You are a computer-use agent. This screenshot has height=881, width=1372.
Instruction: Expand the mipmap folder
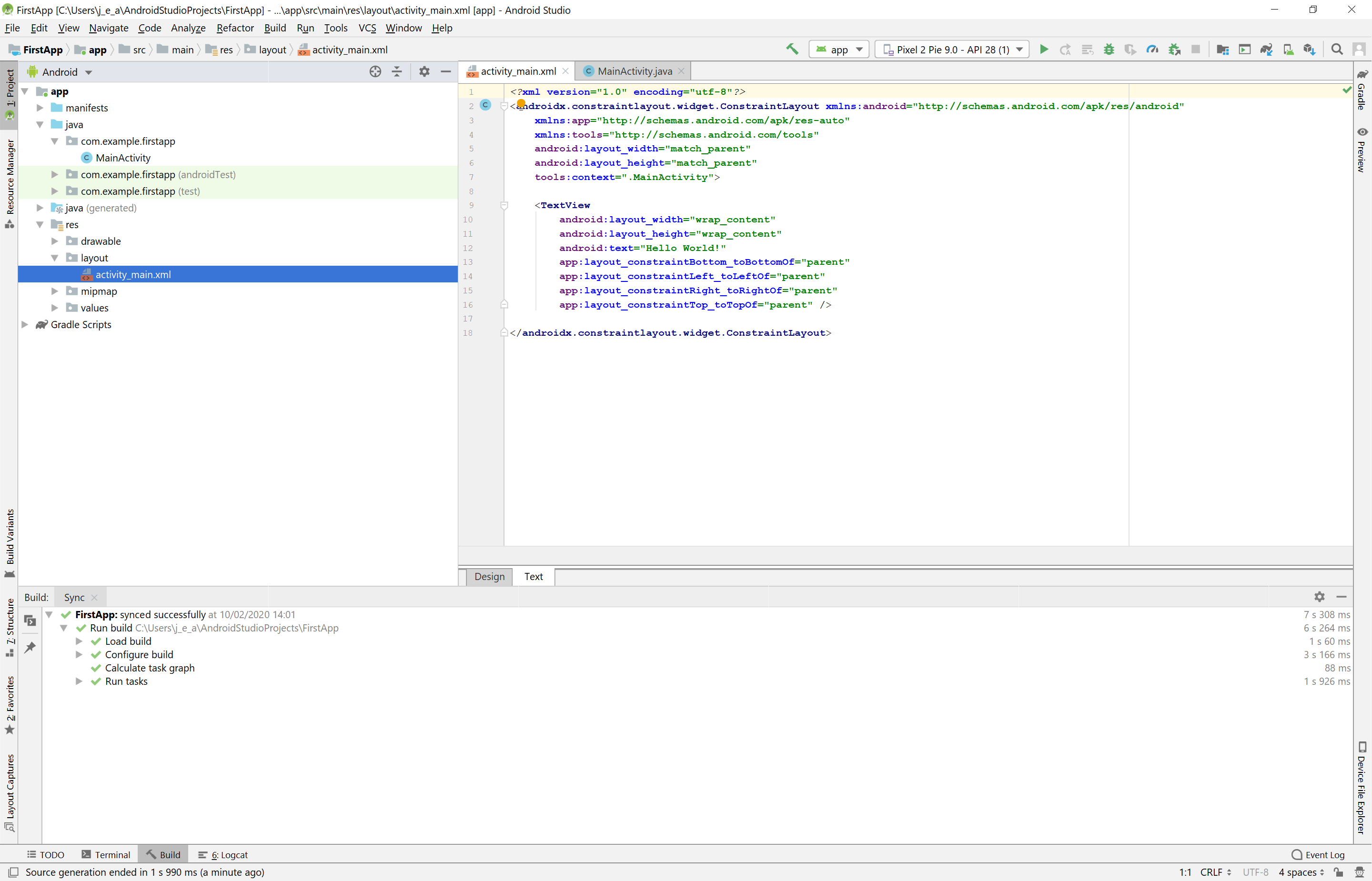coord(55,291)
